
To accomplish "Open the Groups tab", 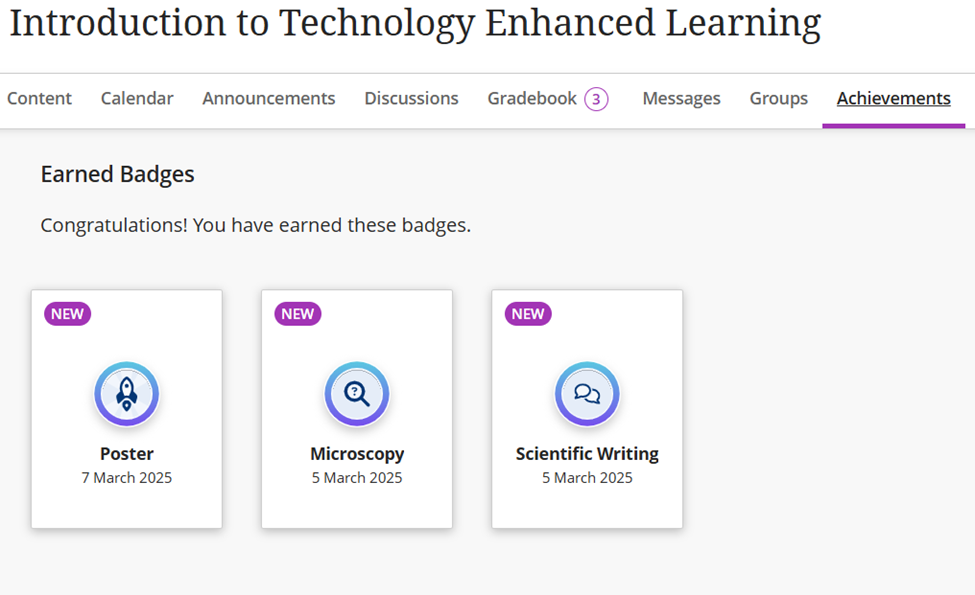I will point(779,98).
